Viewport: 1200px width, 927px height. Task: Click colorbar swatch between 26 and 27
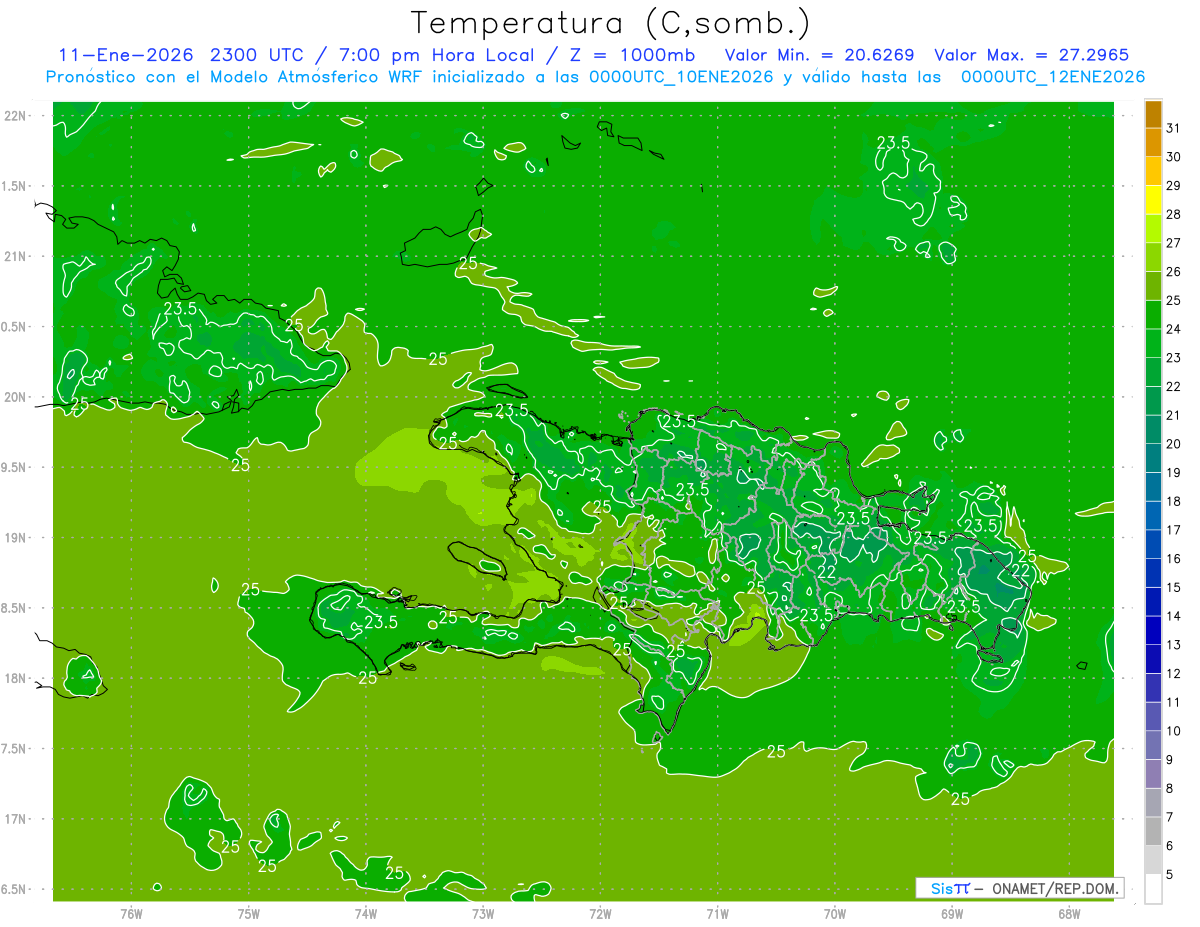click(1153, 258)
